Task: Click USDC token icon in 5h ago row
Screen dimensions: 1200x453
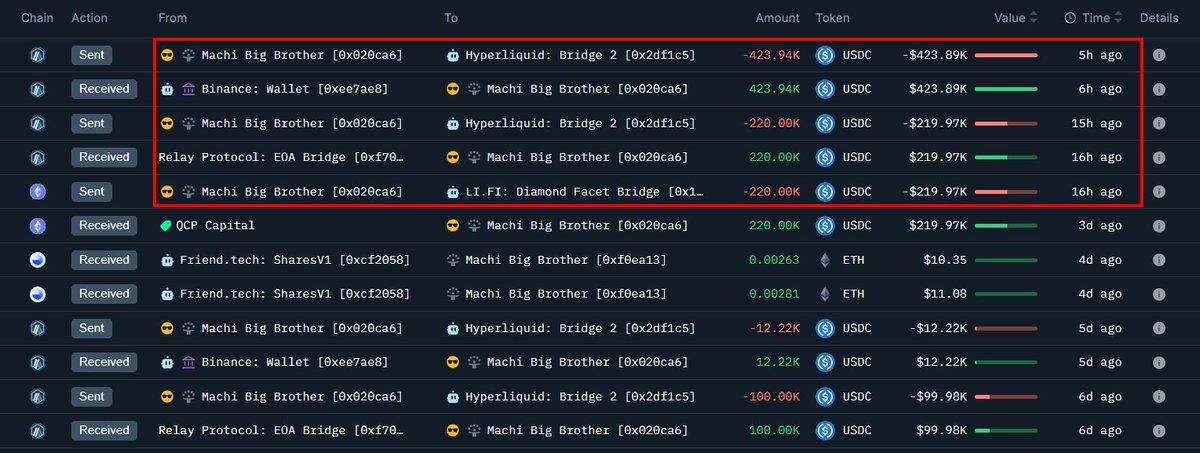Action: (825, 55)
